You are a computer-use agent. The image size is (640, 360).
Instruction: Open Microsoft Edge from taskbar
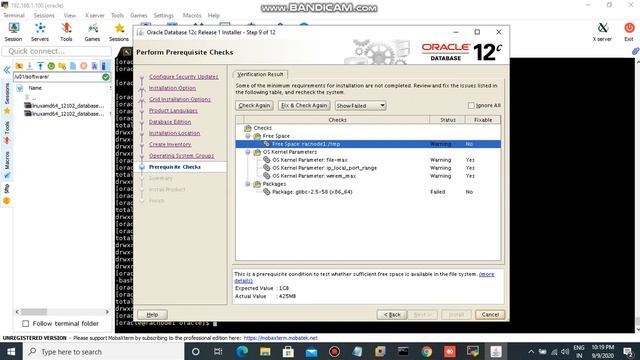[242, 351]
